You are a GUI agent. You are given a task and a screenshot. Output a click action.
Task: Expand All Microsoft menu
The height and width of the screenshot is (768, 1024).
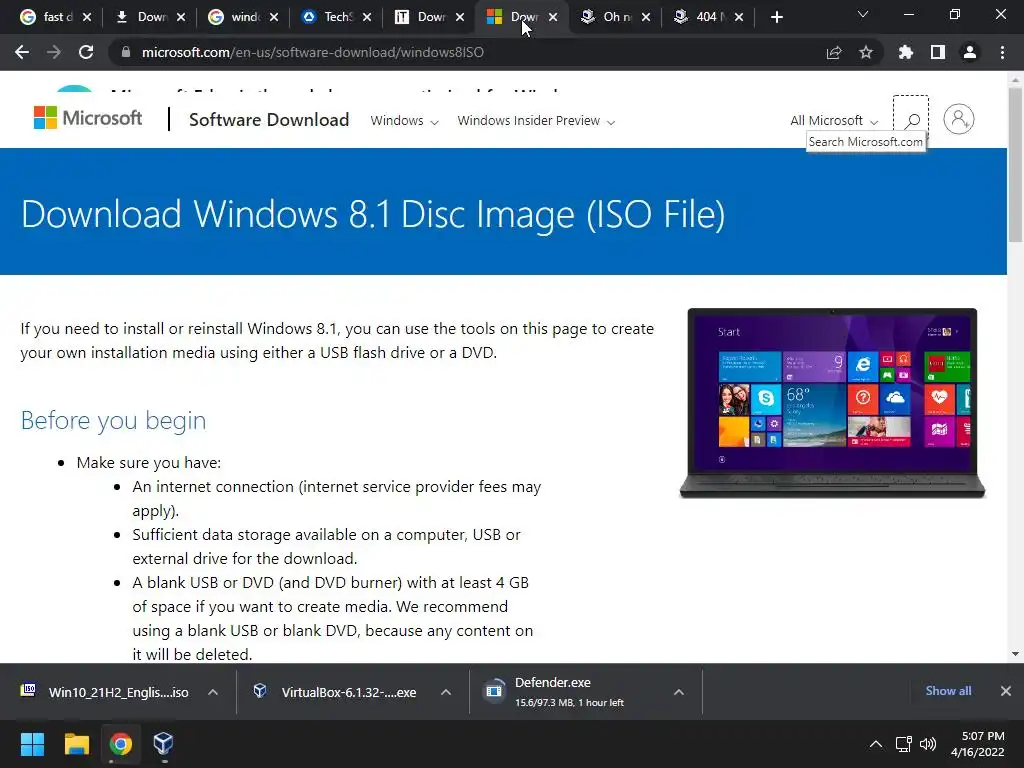[x=834, y=121]
